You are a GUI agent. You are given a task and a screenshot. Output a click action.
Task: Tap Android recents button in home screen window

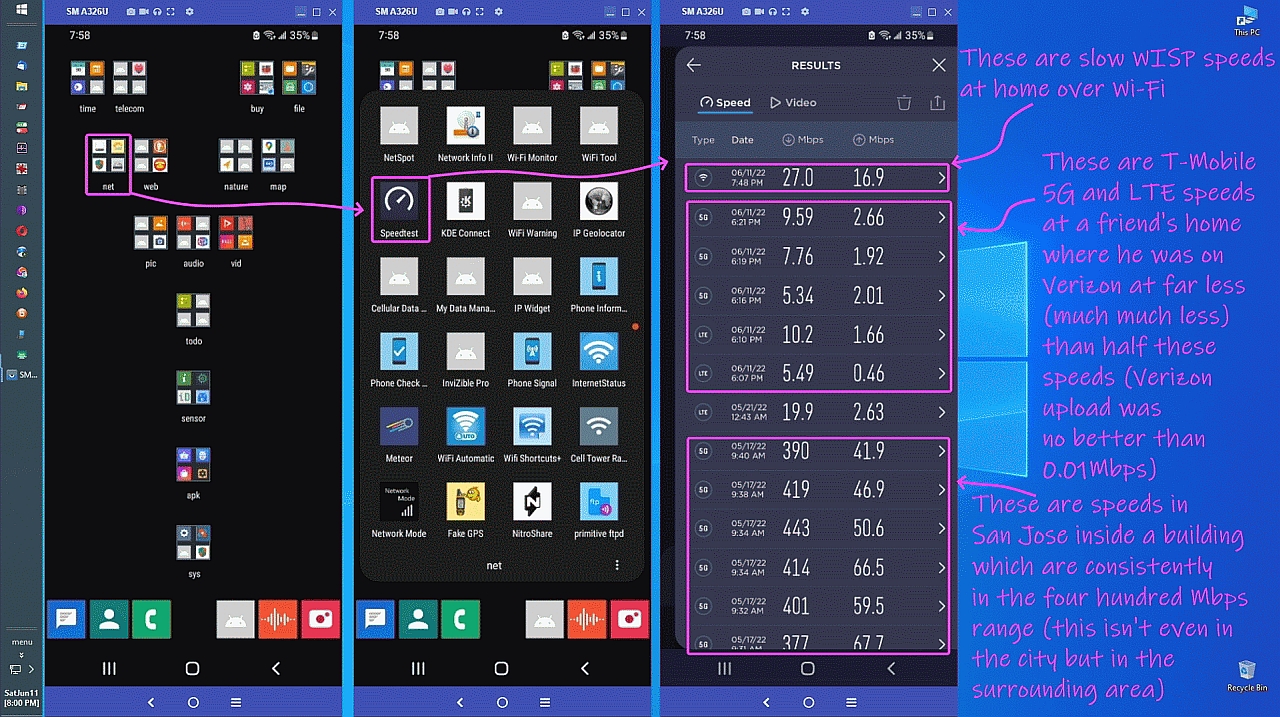110,668
